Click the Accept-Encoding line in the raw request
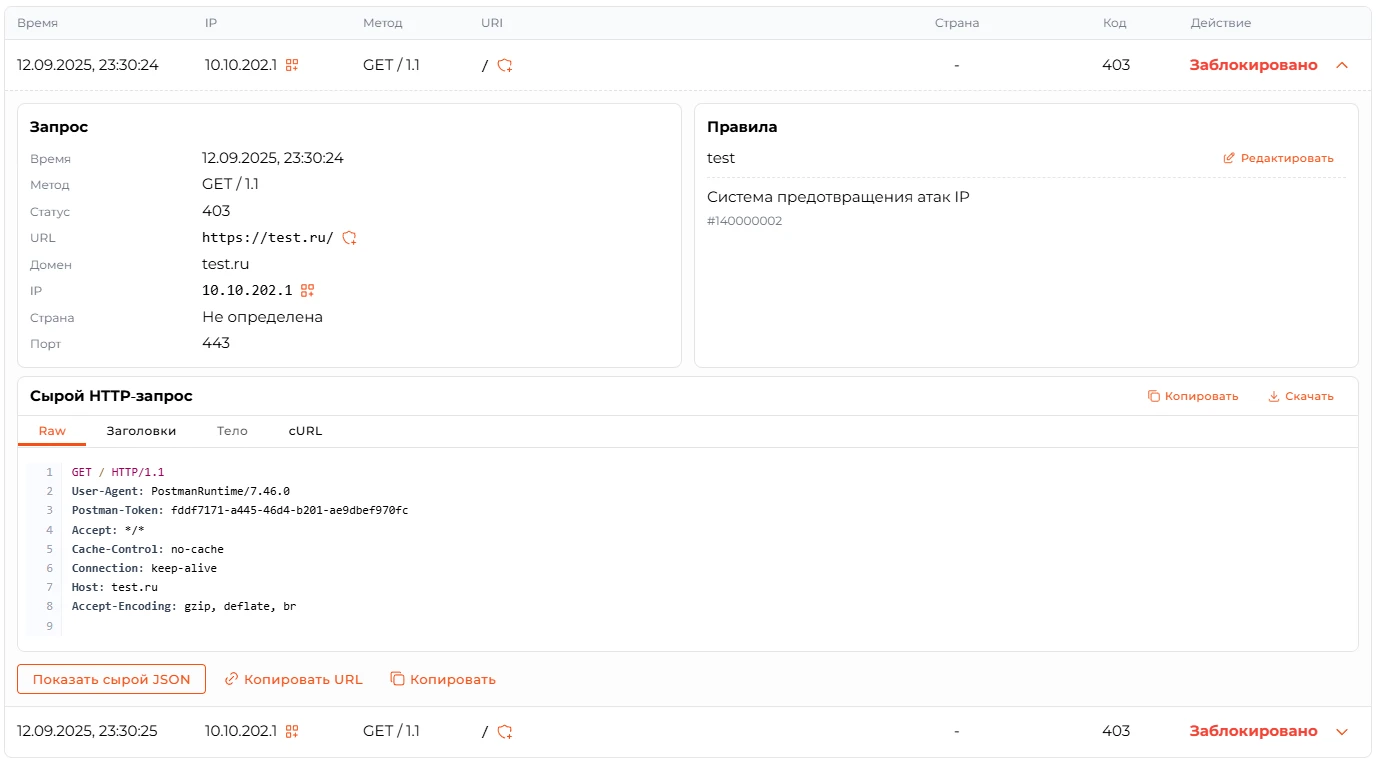 184,606
